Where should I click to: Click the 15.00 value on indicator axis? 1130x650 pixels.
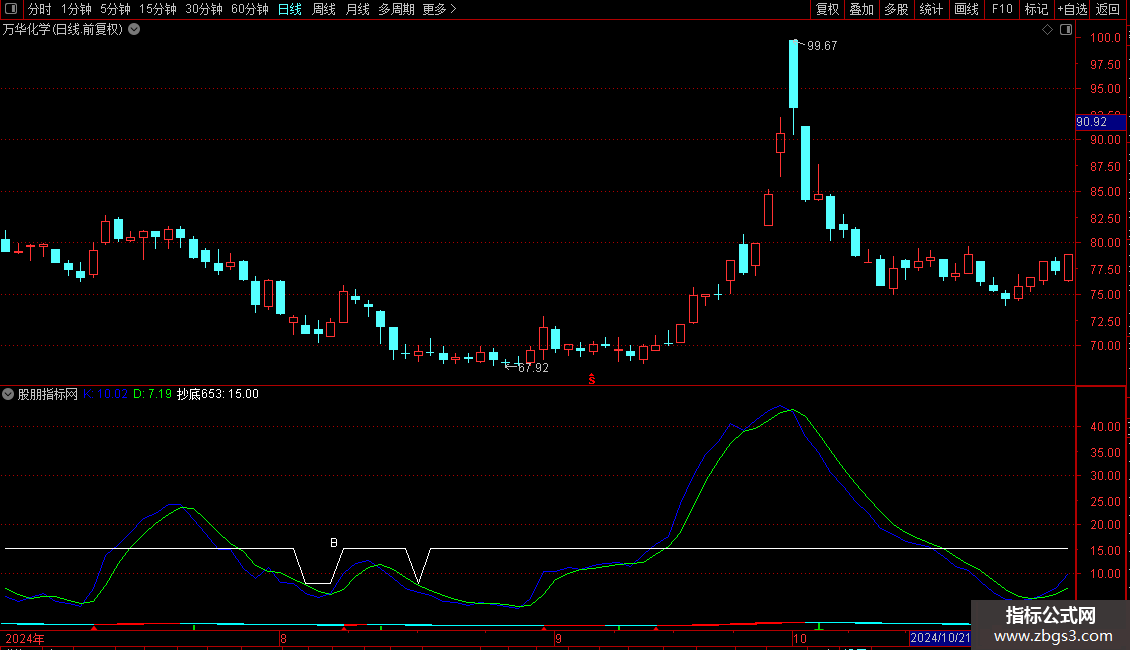(1105, 551)
